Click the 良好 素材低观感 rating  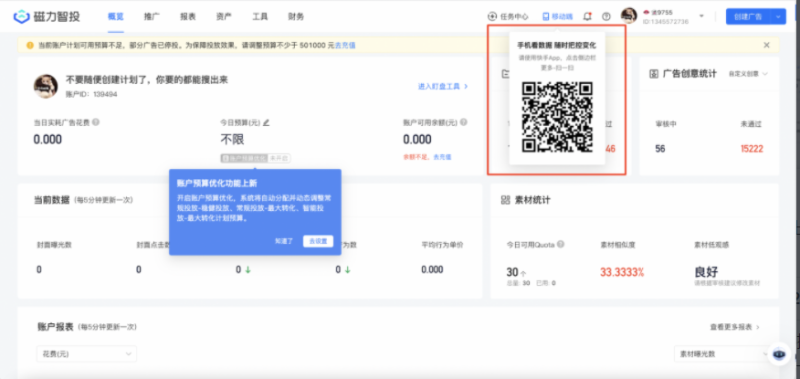(x=706, y=272)
